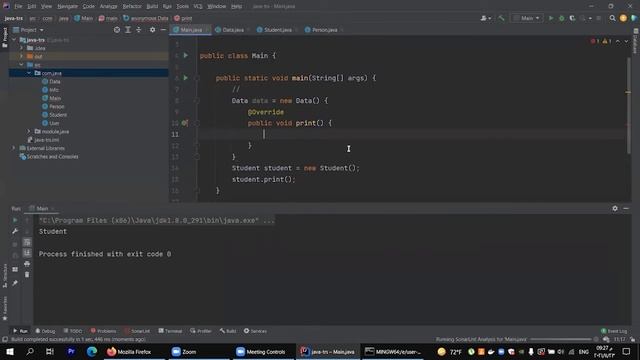
Task: Open Project panel settings gear
Action: pos(152,30)
